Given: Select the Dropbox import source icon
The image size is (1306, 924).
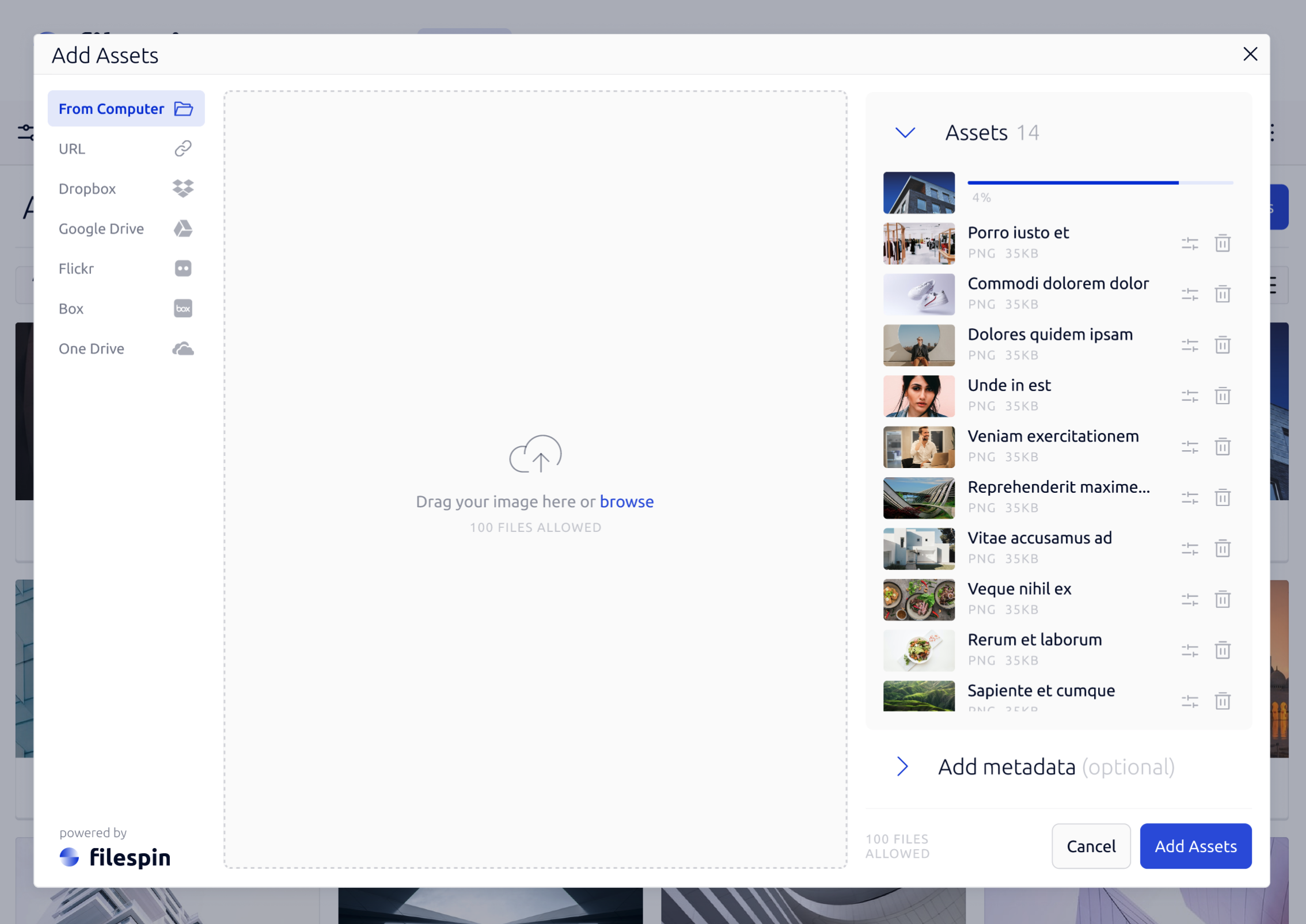Looking at the screenshot, I should [x=182, y=188].
